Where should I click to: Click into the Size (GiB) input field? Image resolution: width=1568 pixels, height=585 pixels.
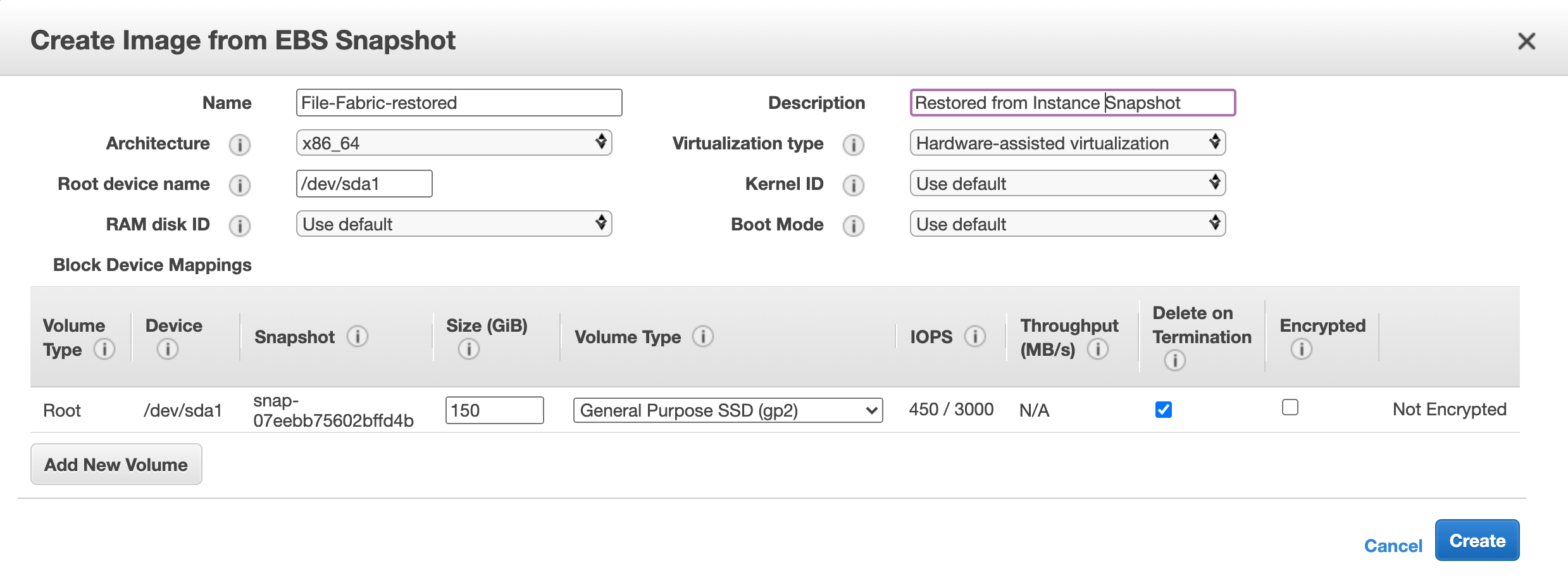tap(494, 410)
